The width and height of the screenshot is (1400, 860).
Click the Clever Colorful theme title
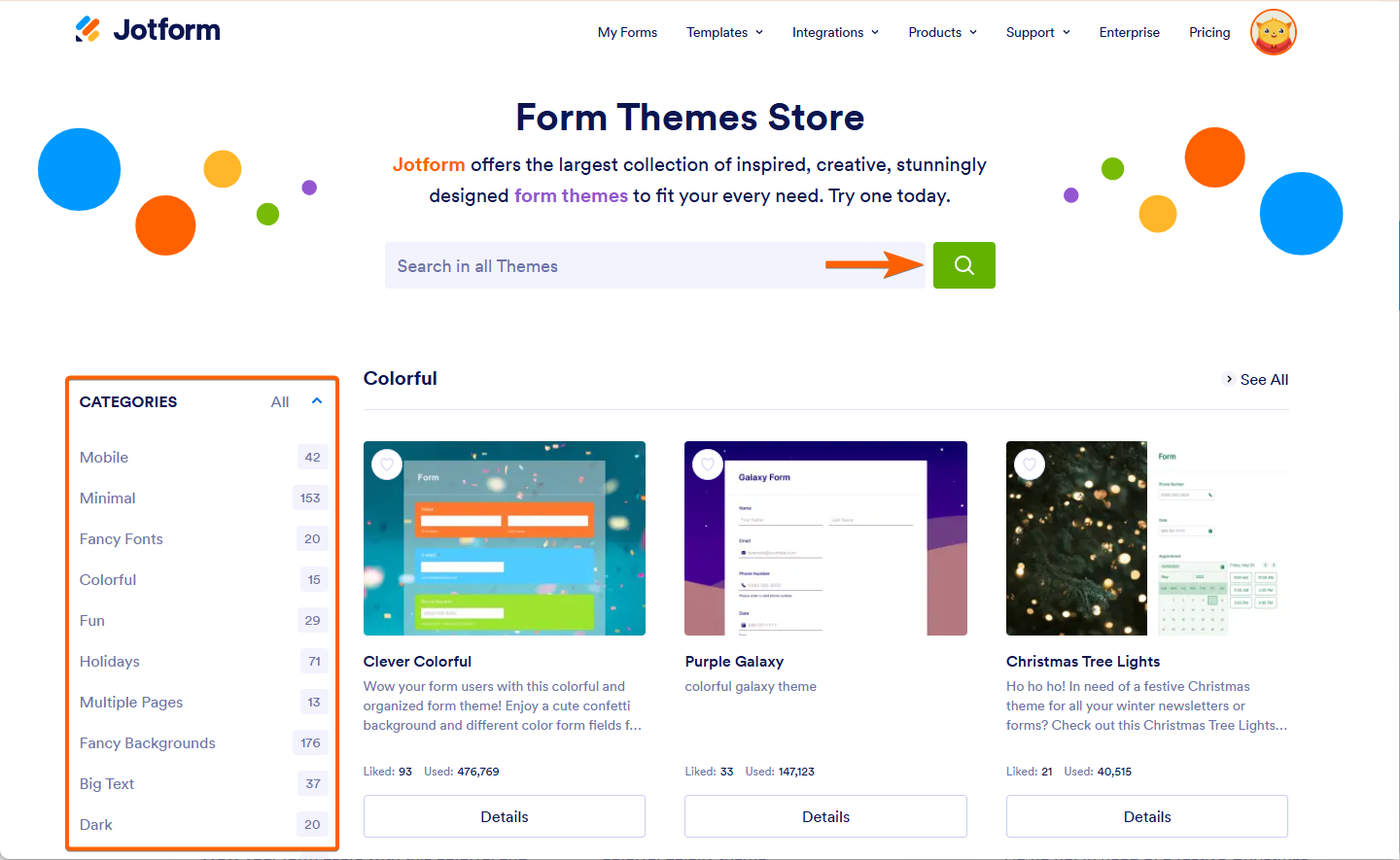(x=417, y=662)
